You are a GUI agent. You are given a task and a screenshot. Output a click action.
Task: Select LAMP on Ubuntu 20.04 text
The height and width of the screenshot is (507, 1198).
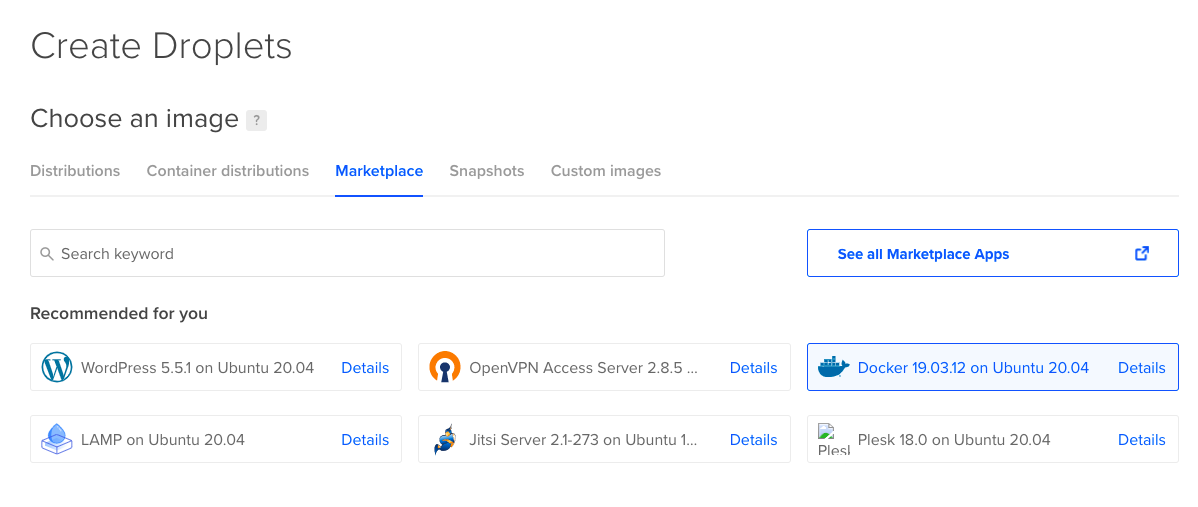163,440
